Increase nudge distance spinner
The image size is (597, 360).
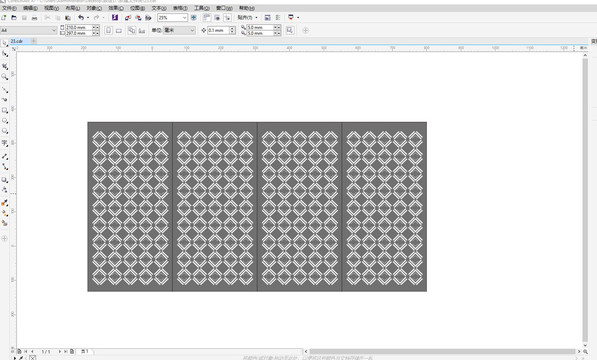(x=232, y=29)
